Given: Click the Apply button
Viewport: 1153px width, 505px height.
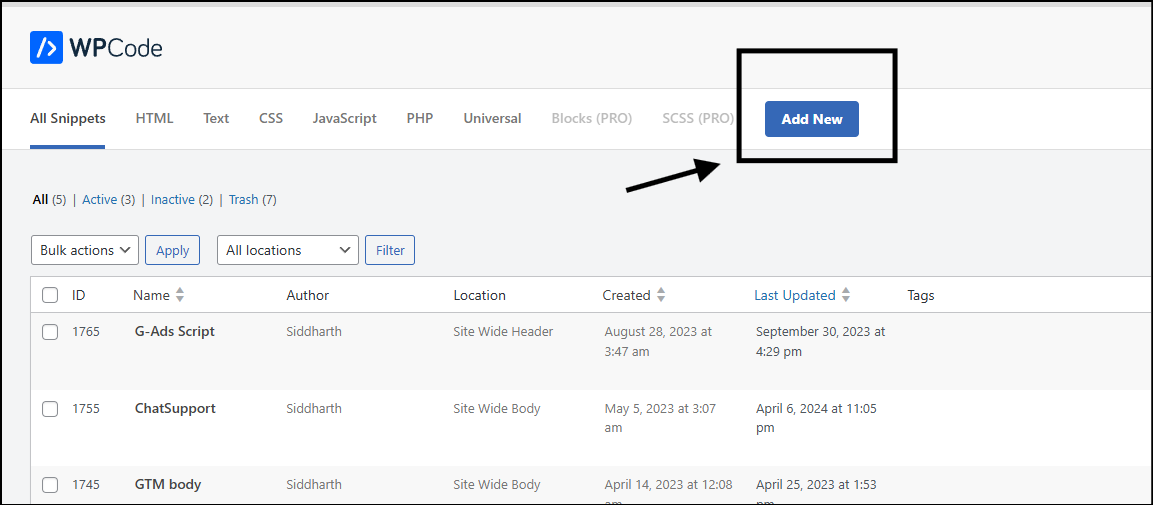Looking at the screenshot, I should pyautogui.click(x=173, y=250).
